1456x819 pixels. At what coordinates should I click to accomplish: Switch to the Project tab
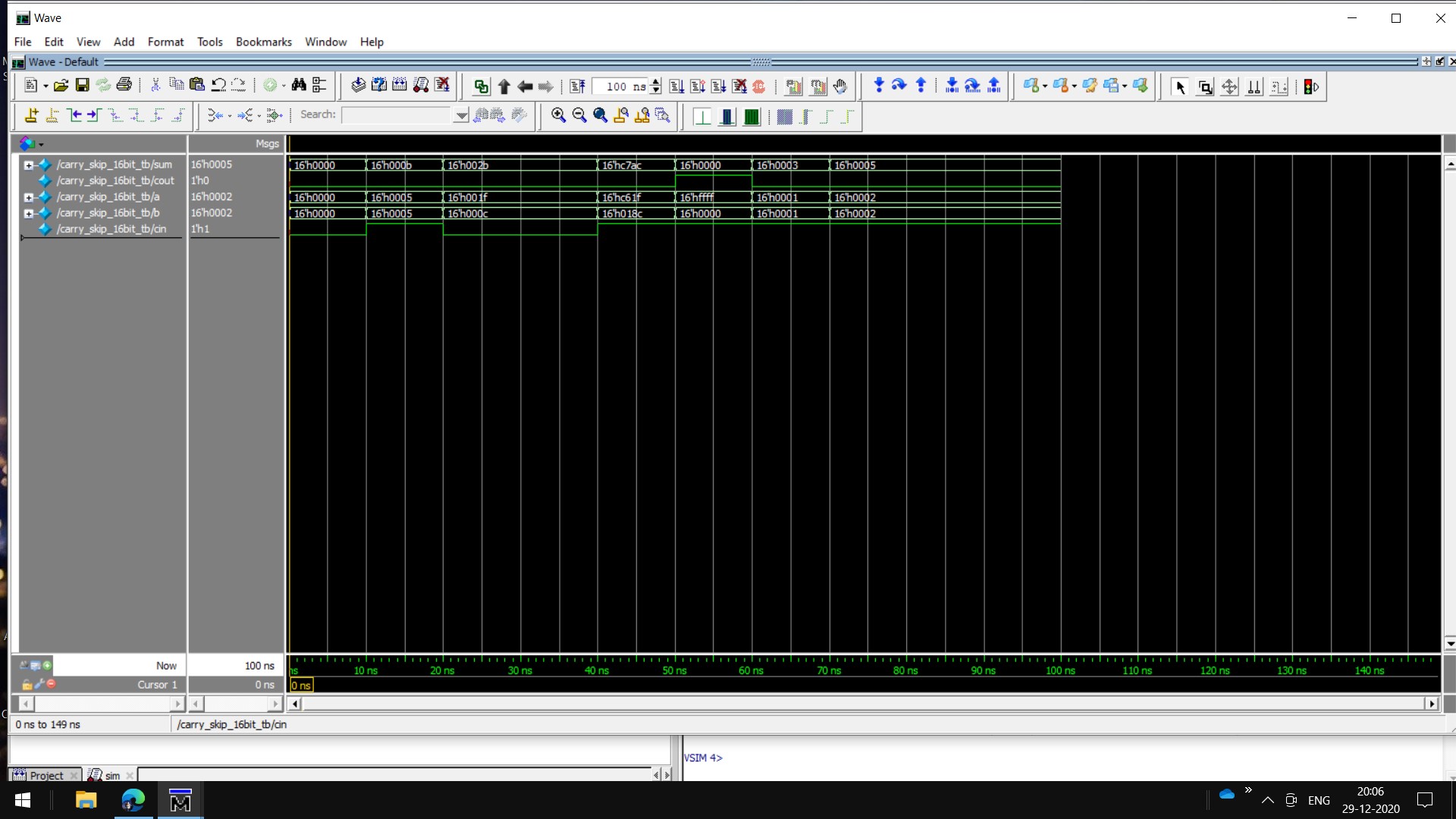pos(45,775)
